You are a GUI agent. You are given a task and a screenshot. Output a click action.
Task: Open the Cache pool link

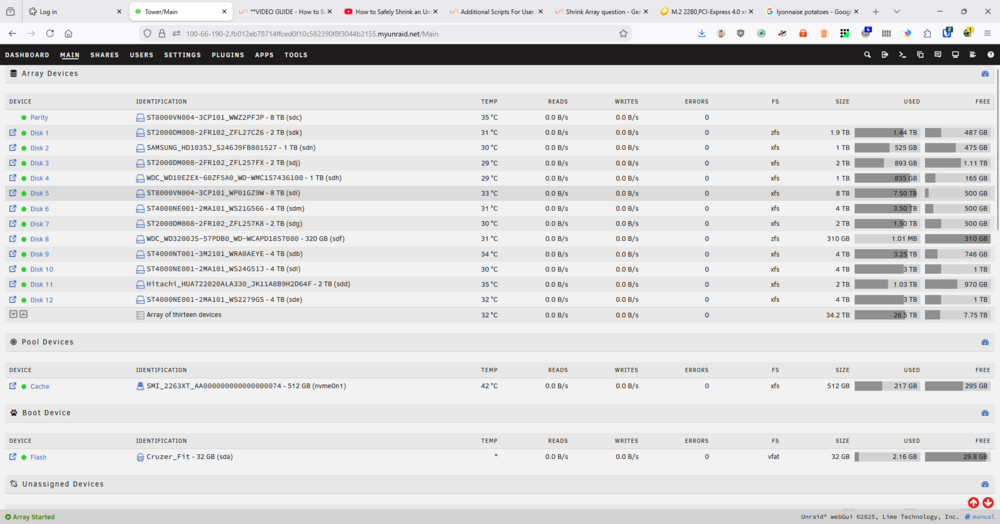(40, 386)
